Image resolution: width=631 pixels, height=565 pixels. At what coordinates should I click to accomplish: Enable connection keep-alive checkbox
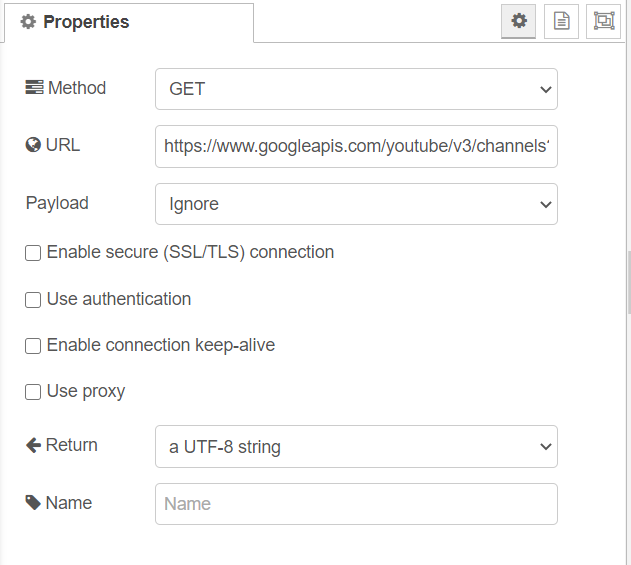tap(33, 346)
